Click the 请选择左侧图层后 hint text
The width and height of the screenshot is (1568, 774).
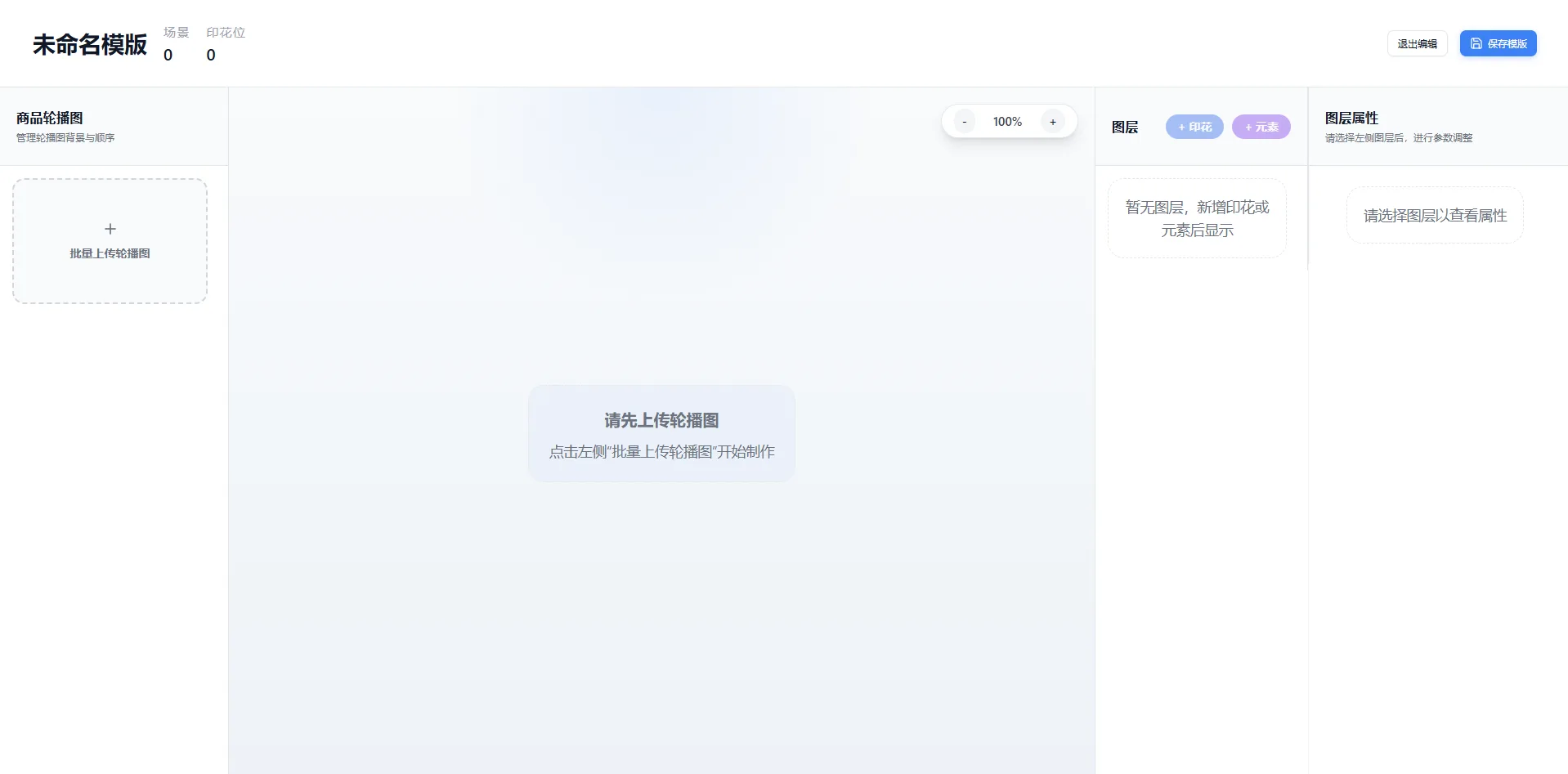click(1398, 137)
